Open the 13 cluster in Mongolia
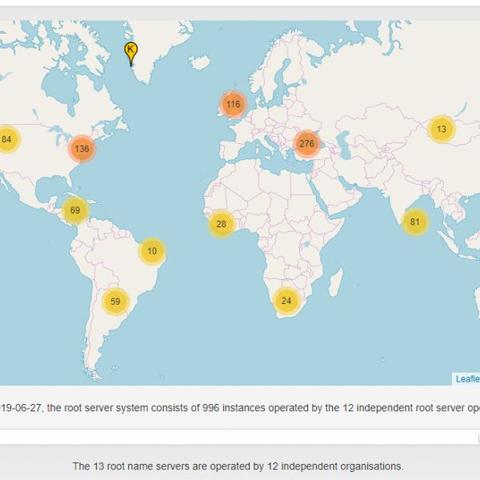 [442, 129]
